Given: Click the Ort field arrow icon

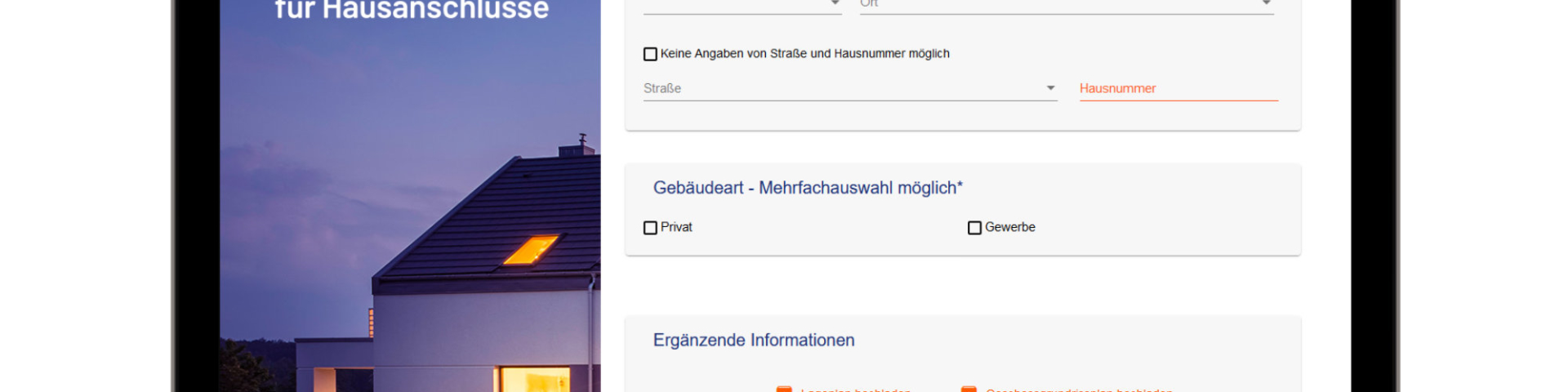Looking at the screenshot, I should (x=1266, y=3).
